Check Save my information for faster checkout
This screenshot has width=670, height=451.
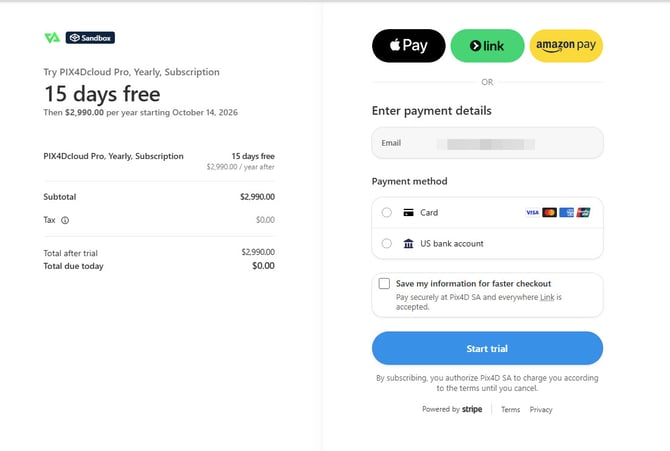[384, 283]
